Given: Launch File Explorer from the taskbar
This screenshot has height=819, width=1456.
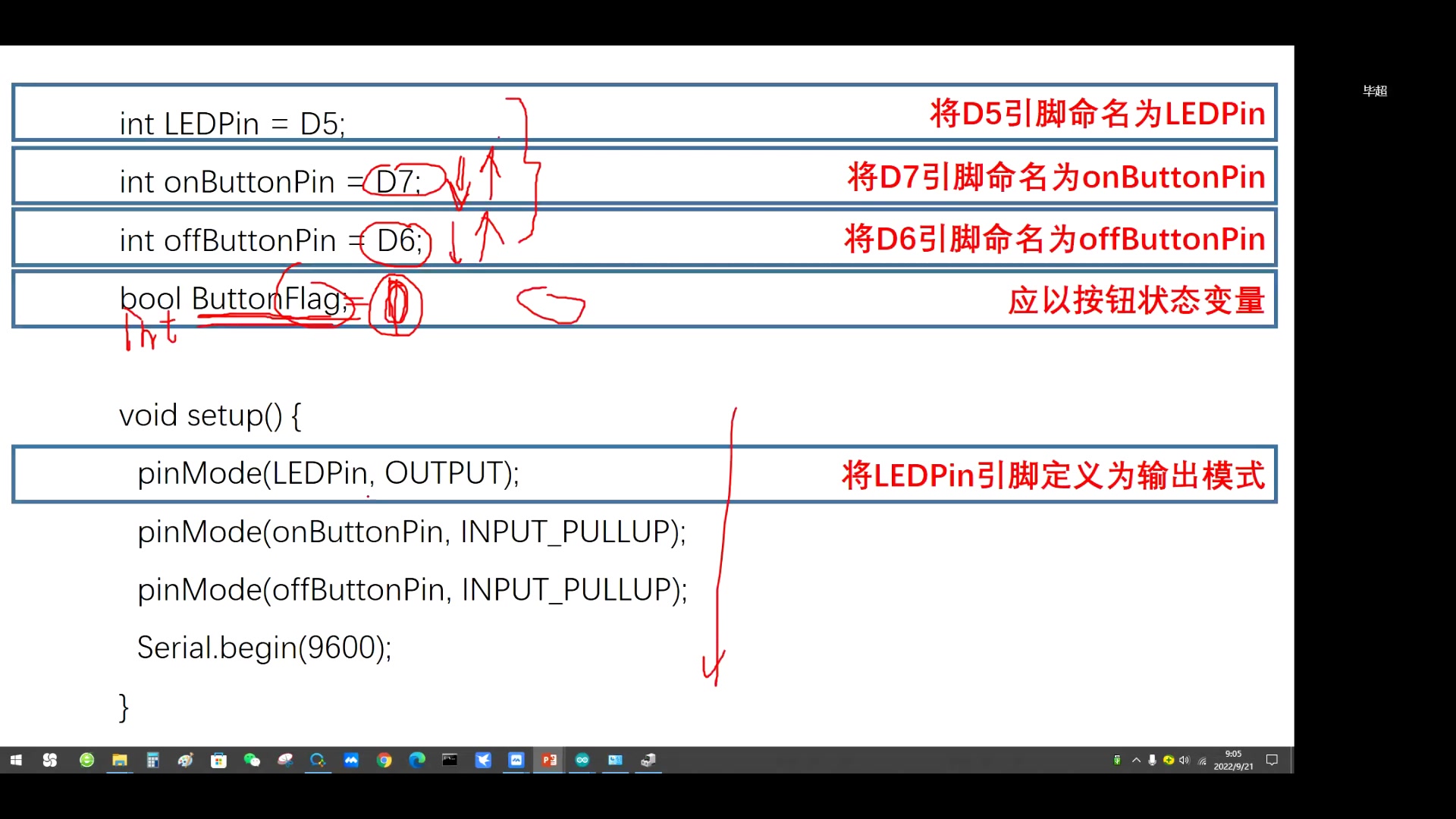Looking at the screenshot, I should 120,760.
